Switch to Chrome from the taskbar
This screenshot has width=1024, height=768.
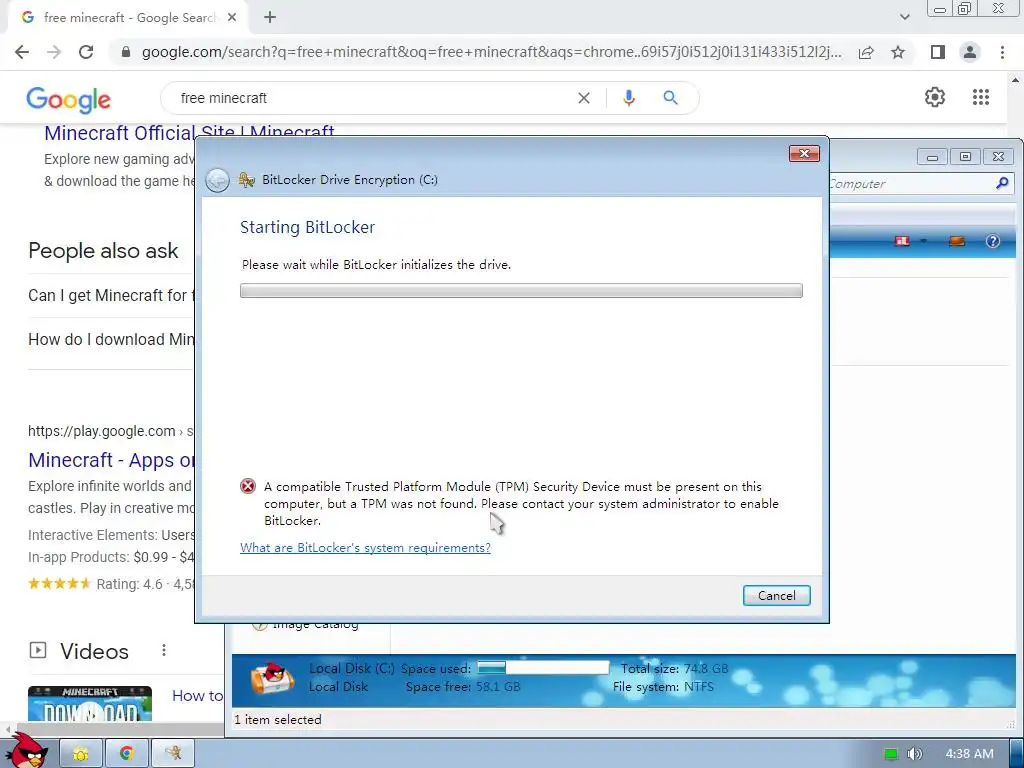pyautogui.click(x=127, y=754)
